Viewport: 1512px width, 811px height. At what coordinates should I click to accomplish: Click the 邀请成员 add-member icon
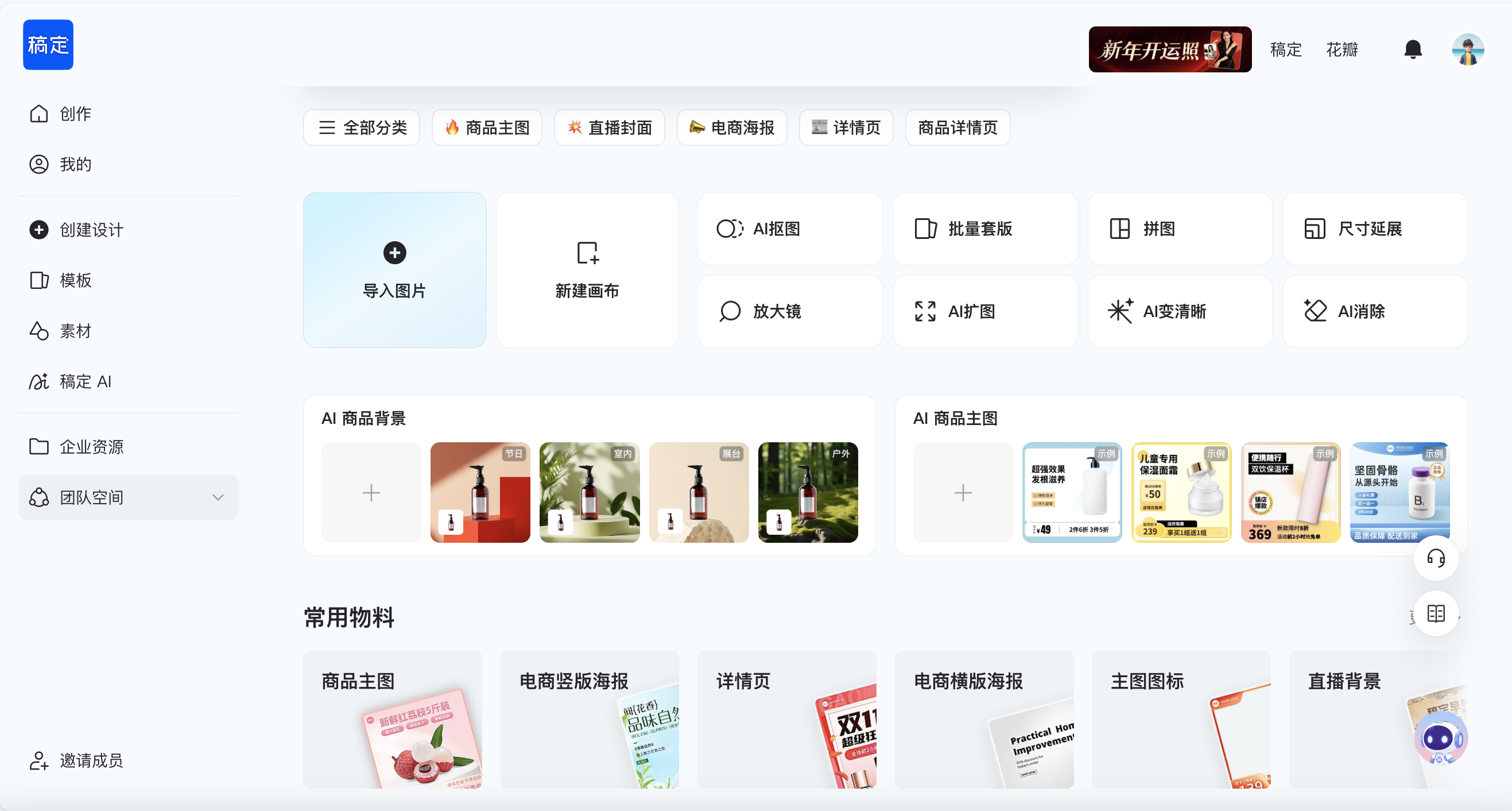tap(38, 760)
